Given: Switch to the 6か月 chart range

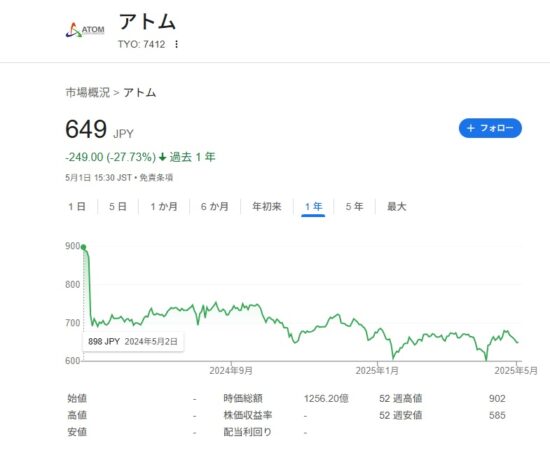Looking at the screenshot, I should click(x=215, y=206).
